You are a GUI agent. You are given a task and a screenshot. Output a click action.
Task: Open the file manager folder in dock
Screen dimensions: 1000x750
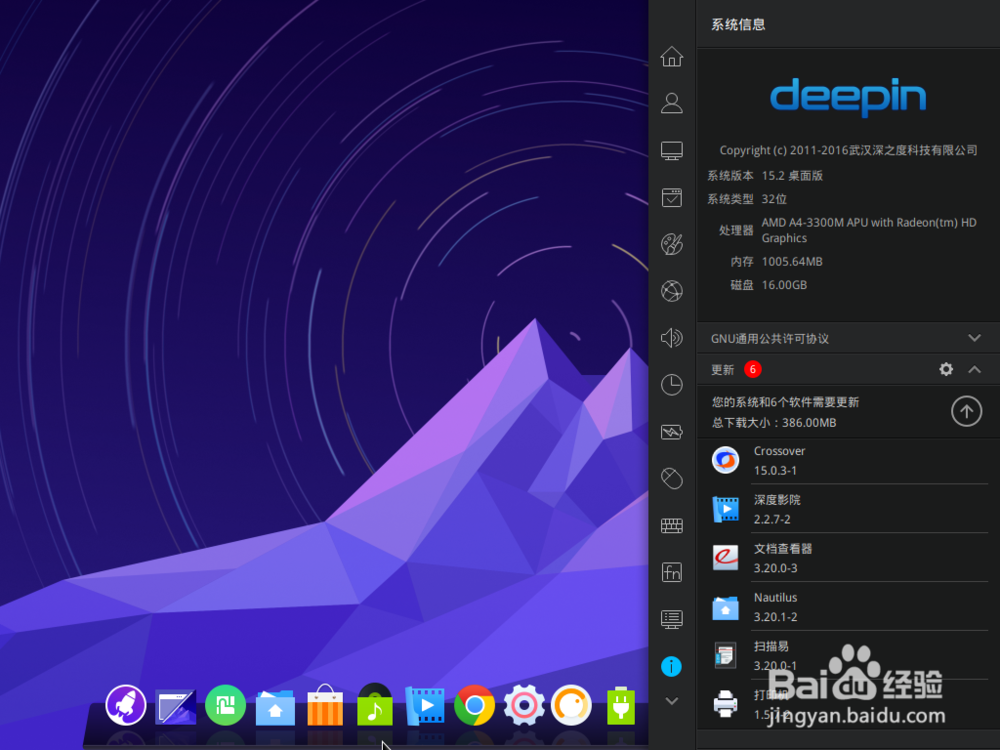click(x=275, y=707)
